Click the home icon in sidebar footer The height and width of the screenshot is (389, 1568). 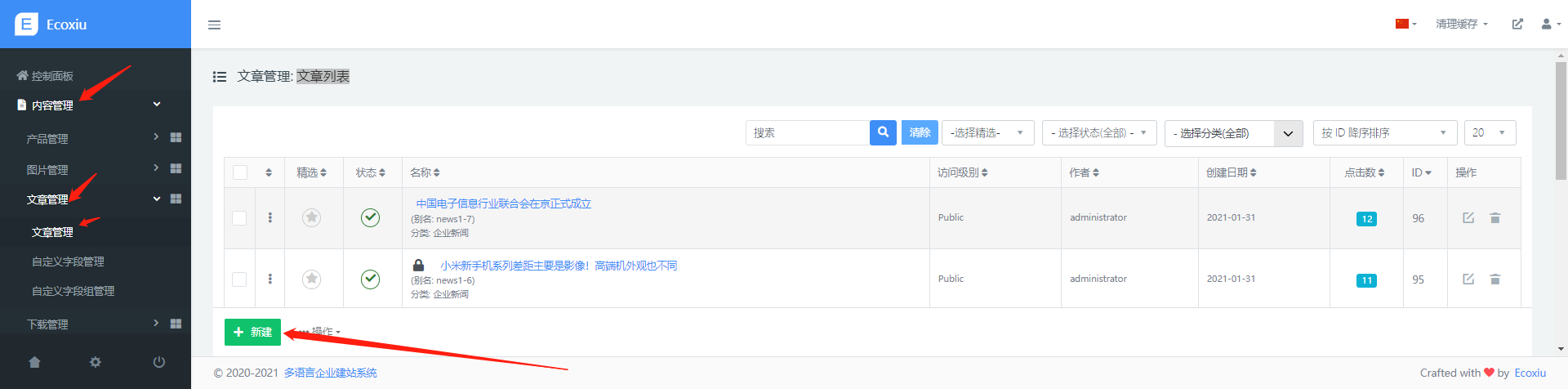tap(34, 362)
